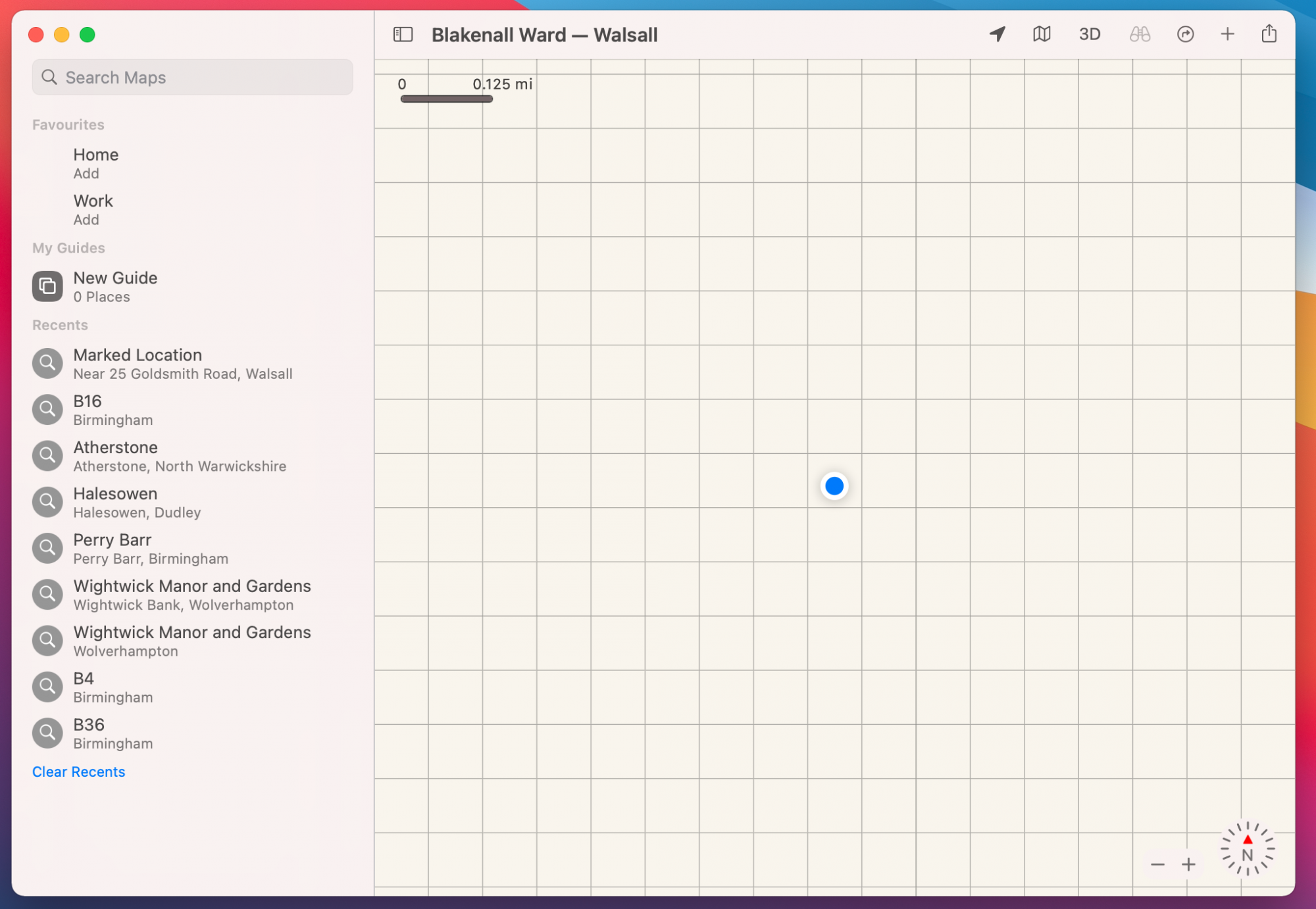Click the blue current location dot
This screenshot has width=1316, height=909.
(834, 486)
